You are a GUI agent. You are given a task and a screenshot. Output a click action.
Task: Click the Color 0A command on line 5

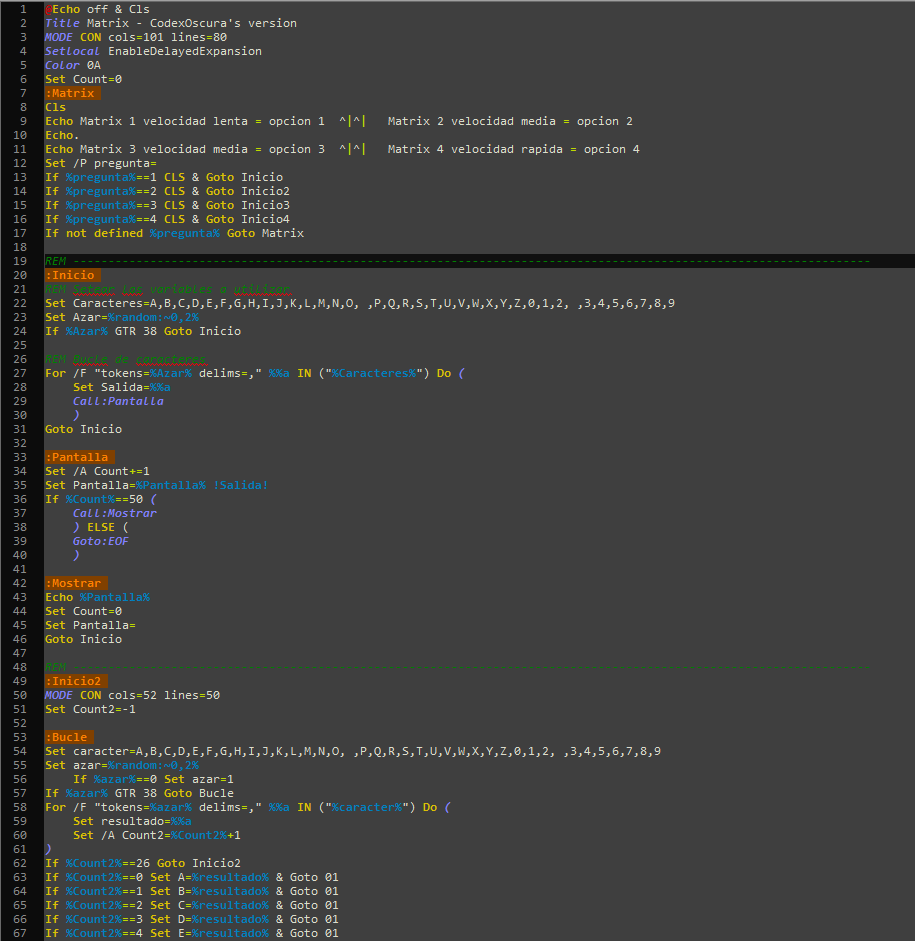(x=70, y=64)
